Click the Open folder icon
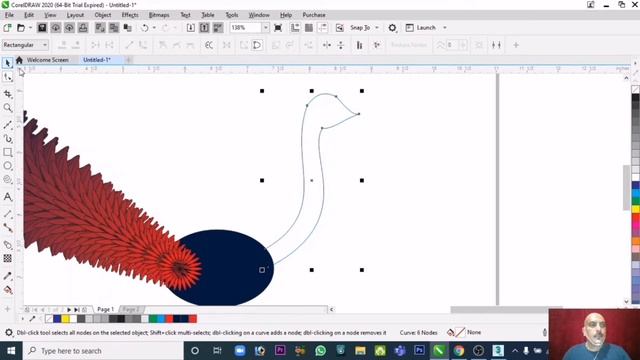 click(20, 28)
